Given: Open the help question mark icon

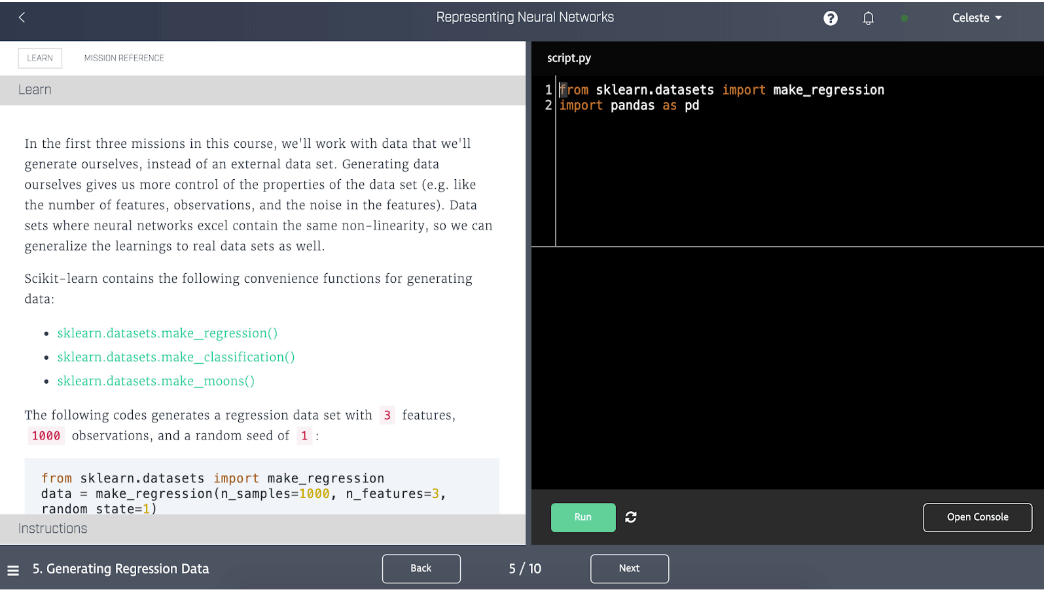Looking at the screenshot, I should (830, 18).
